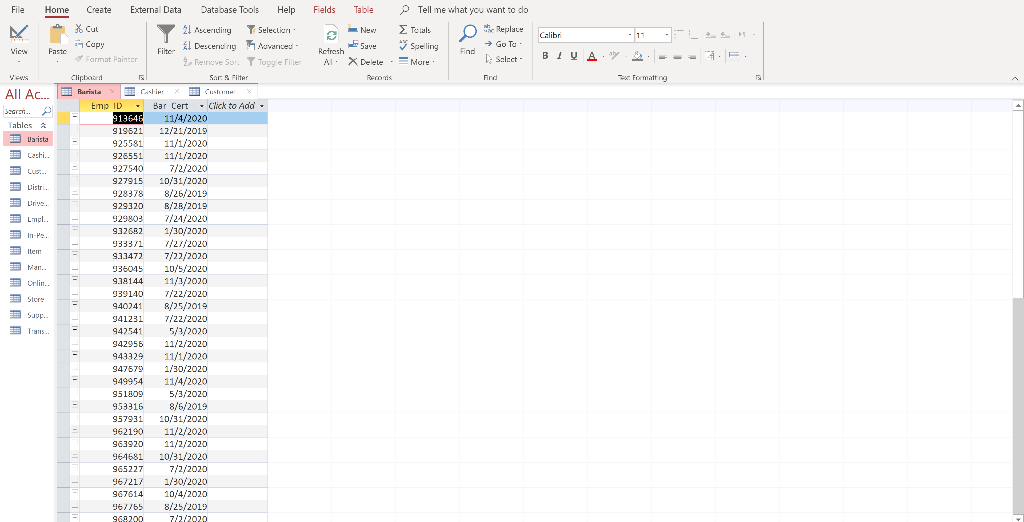The height and width of the screenshot is (522, 1024).
Task: Open the Help ribbon tab
Action: click(286, 10)
